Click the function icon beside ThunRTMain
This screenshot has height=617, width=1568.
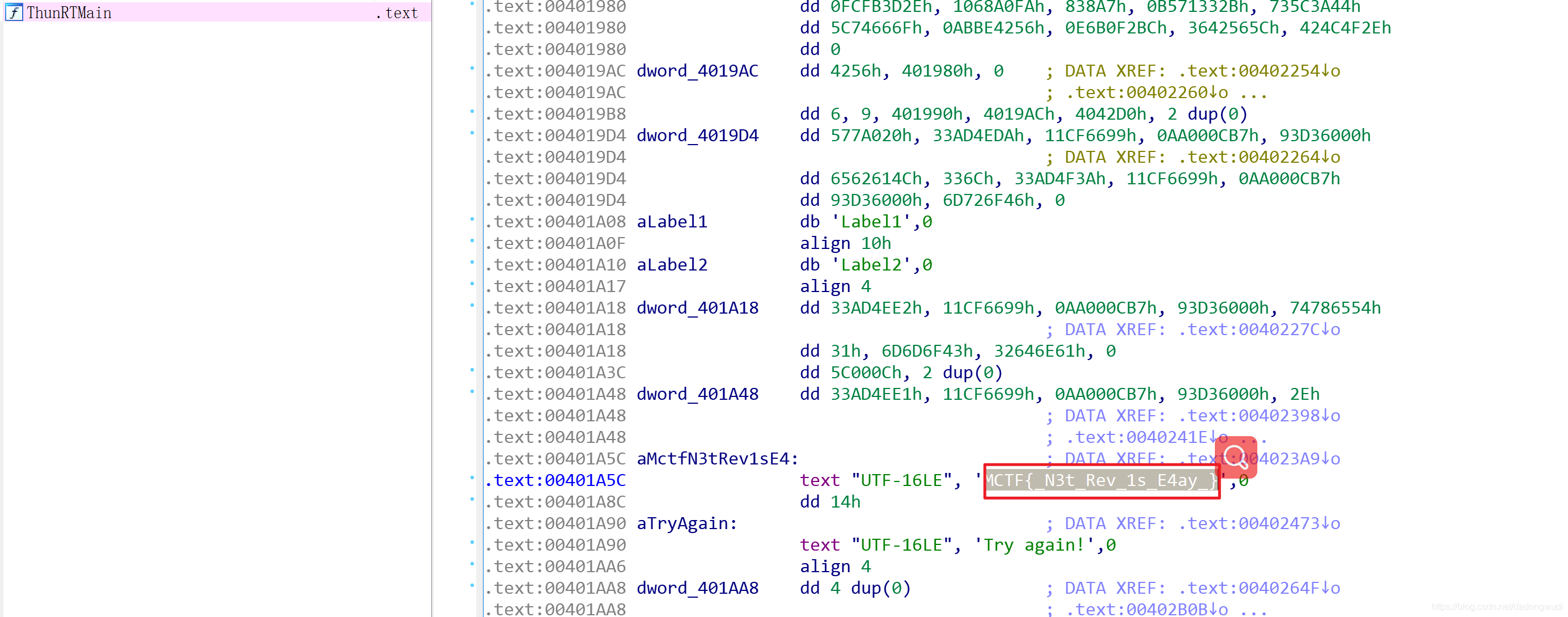14,12
